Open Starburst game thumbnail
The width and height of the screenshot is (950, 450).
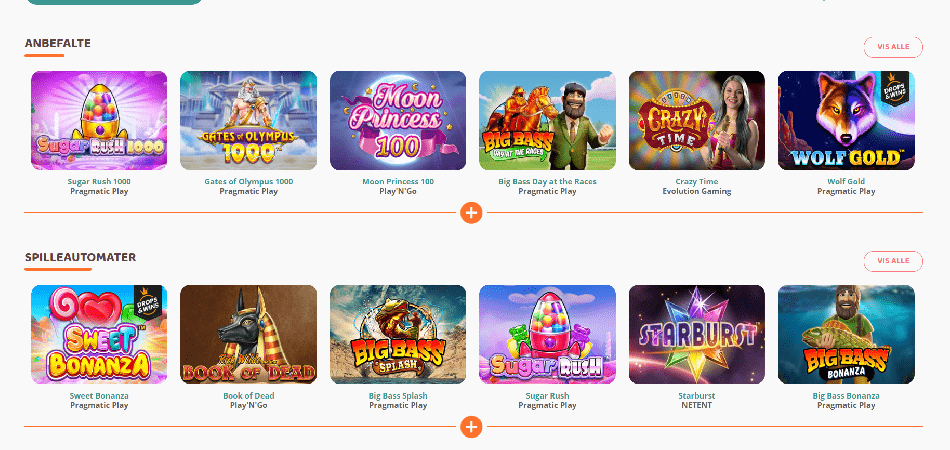tap(697, 334)
